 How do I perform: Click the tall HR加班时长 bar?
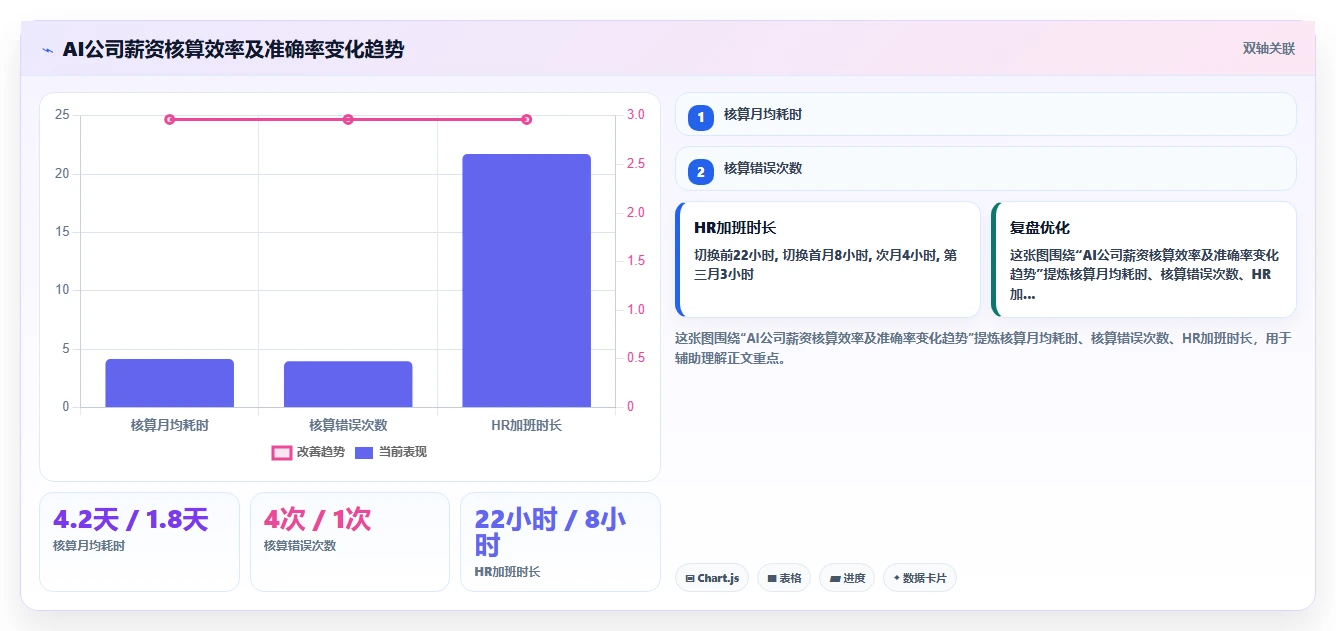point(526,280)
